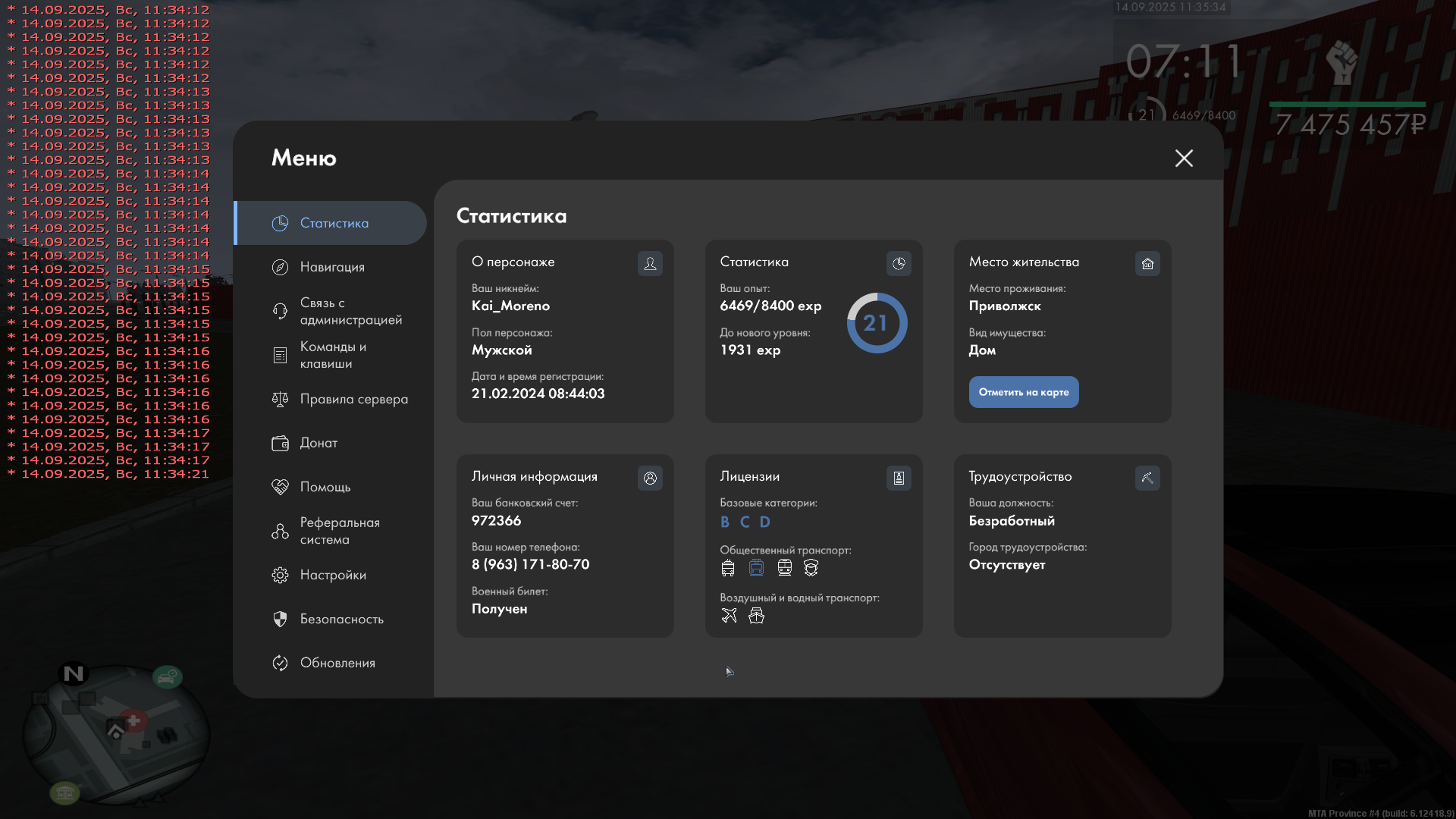The width and height of the screenshot is (1456, 819).
Task: Select Правила сервера in sidebar
Action: tap(353, 399)
